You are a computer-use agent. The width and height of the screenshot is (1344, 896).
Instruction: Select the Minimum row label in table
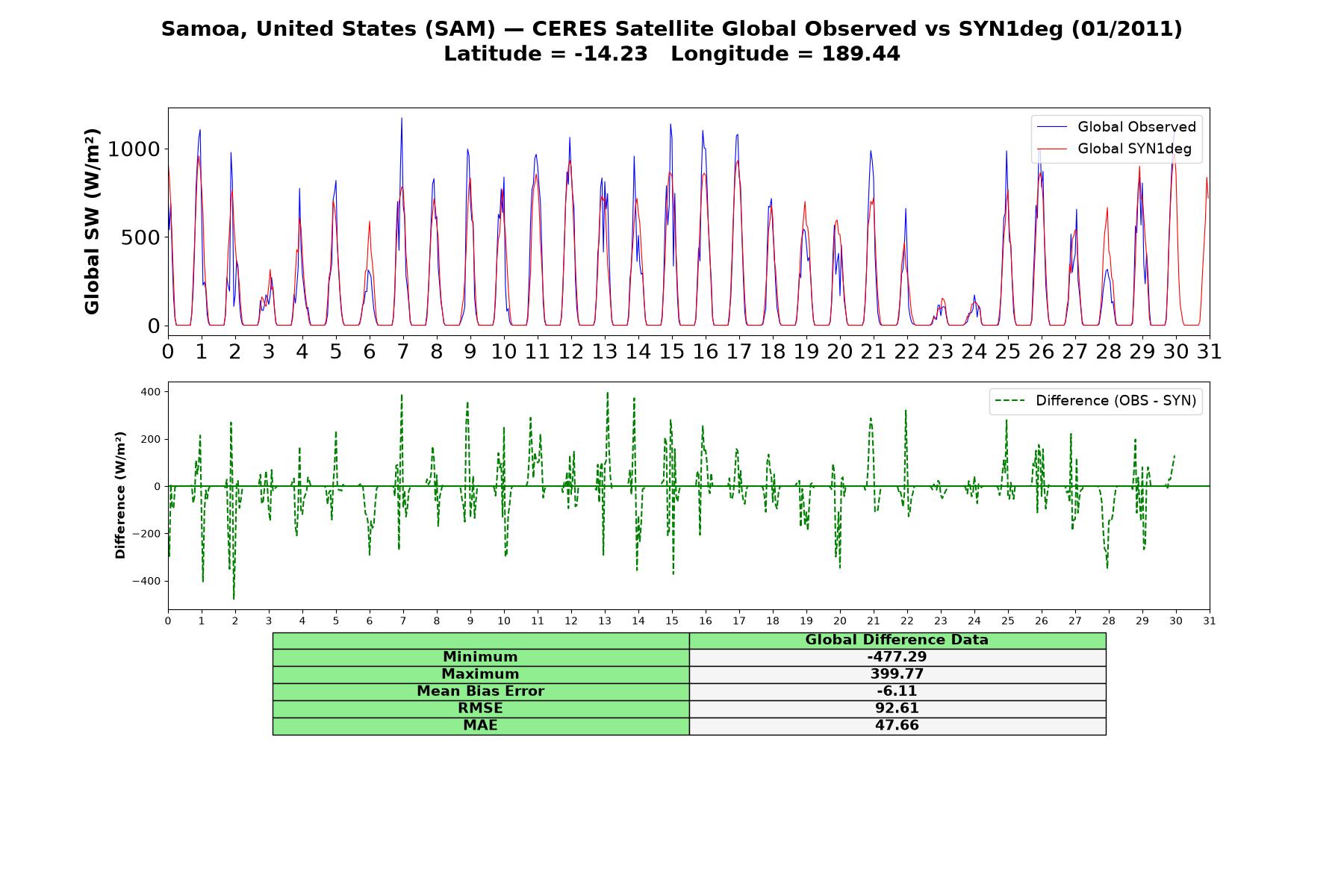click(481, 657)
